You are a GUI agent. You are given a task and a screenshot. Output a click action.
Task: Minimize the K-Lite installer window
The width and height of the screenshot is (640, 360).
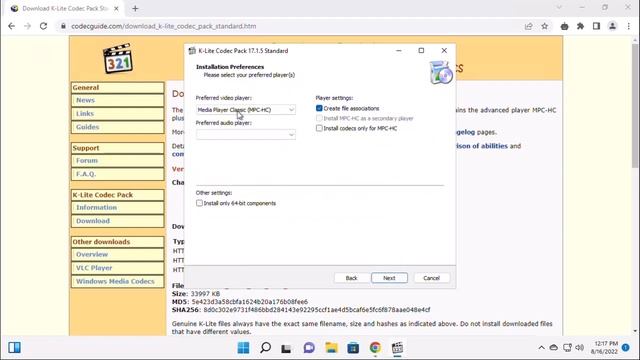399,51
